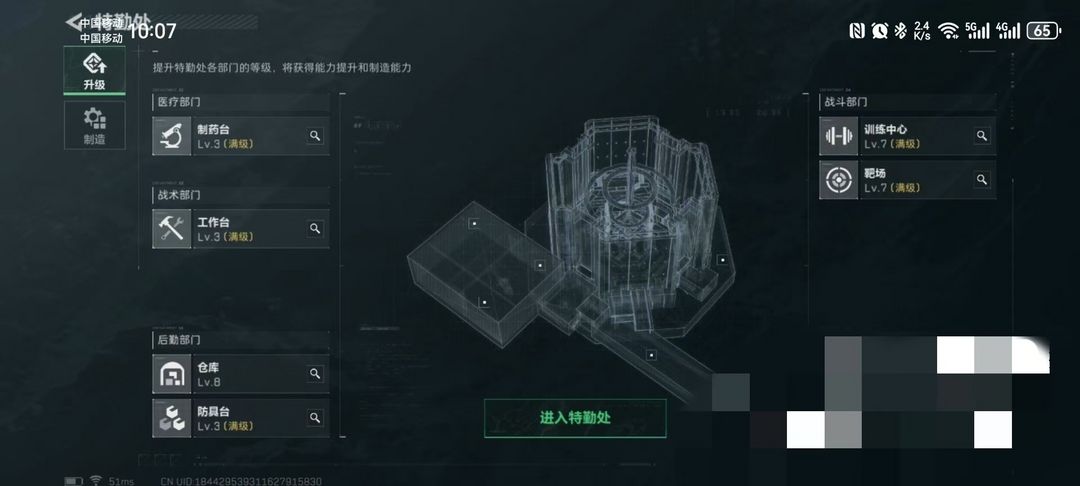
Task: Click the 进入特勤处 button
Action: (x=575, y=418)
